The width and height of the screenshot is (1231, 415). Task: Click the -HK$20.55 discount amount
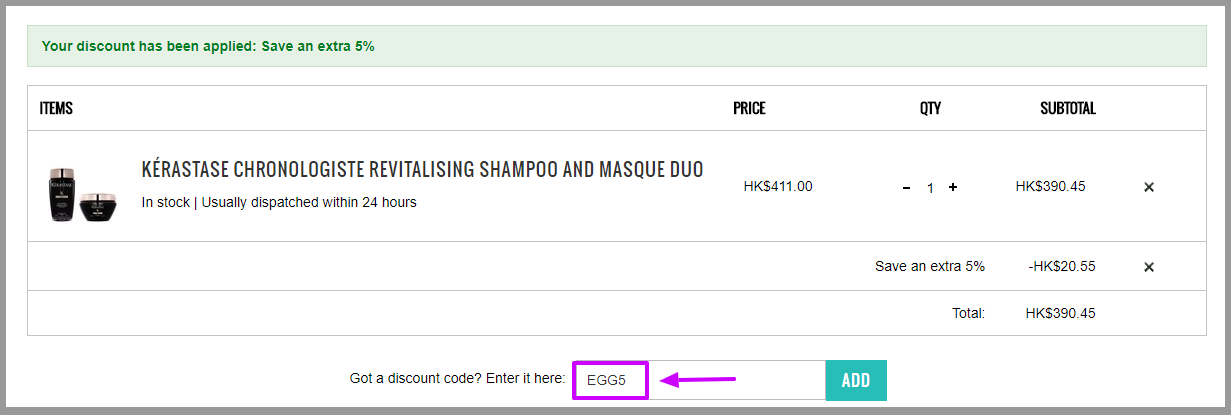click(1062, 266)
